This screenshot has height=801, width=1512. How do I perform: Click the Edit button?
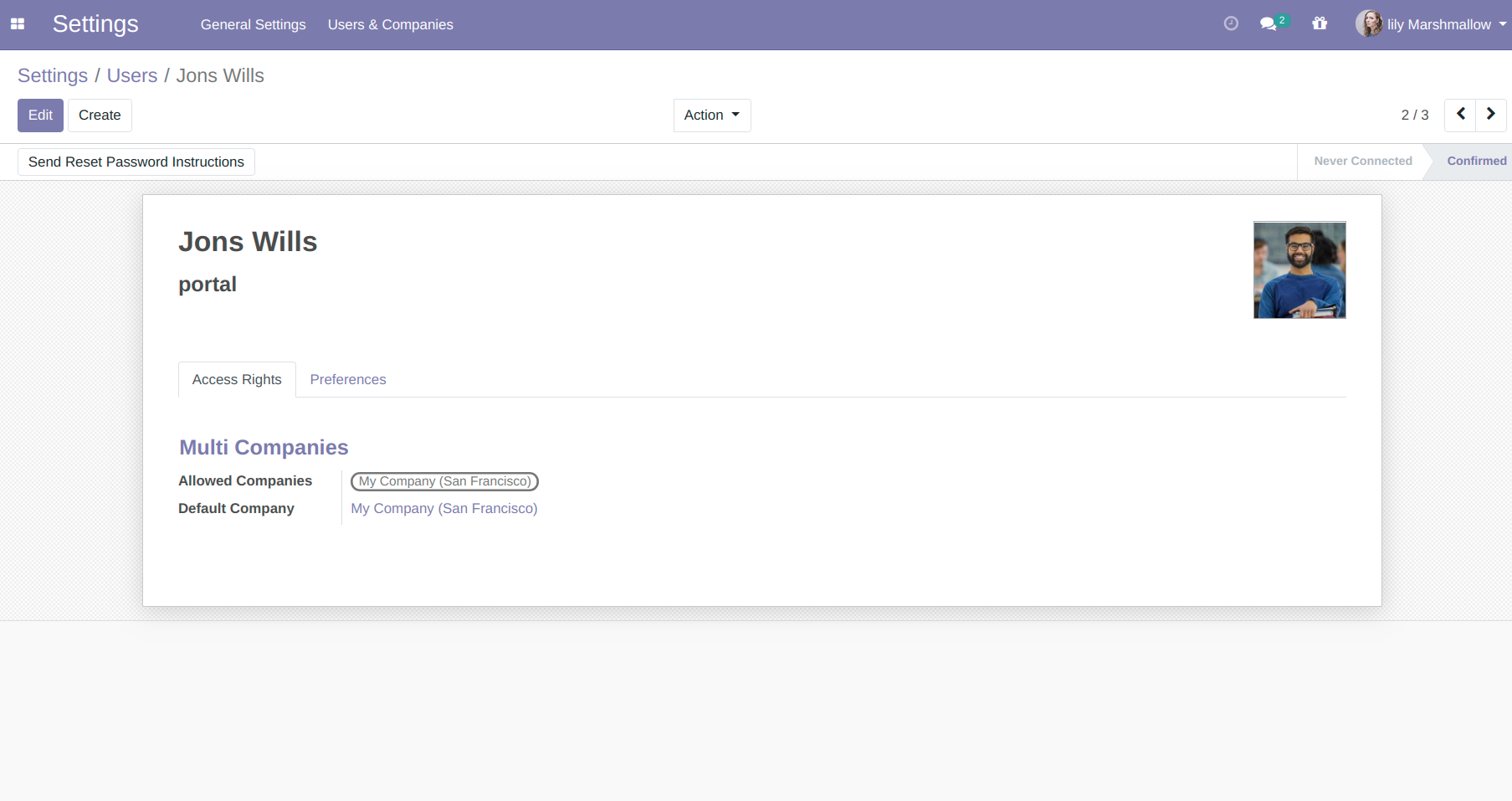[40, 116]
